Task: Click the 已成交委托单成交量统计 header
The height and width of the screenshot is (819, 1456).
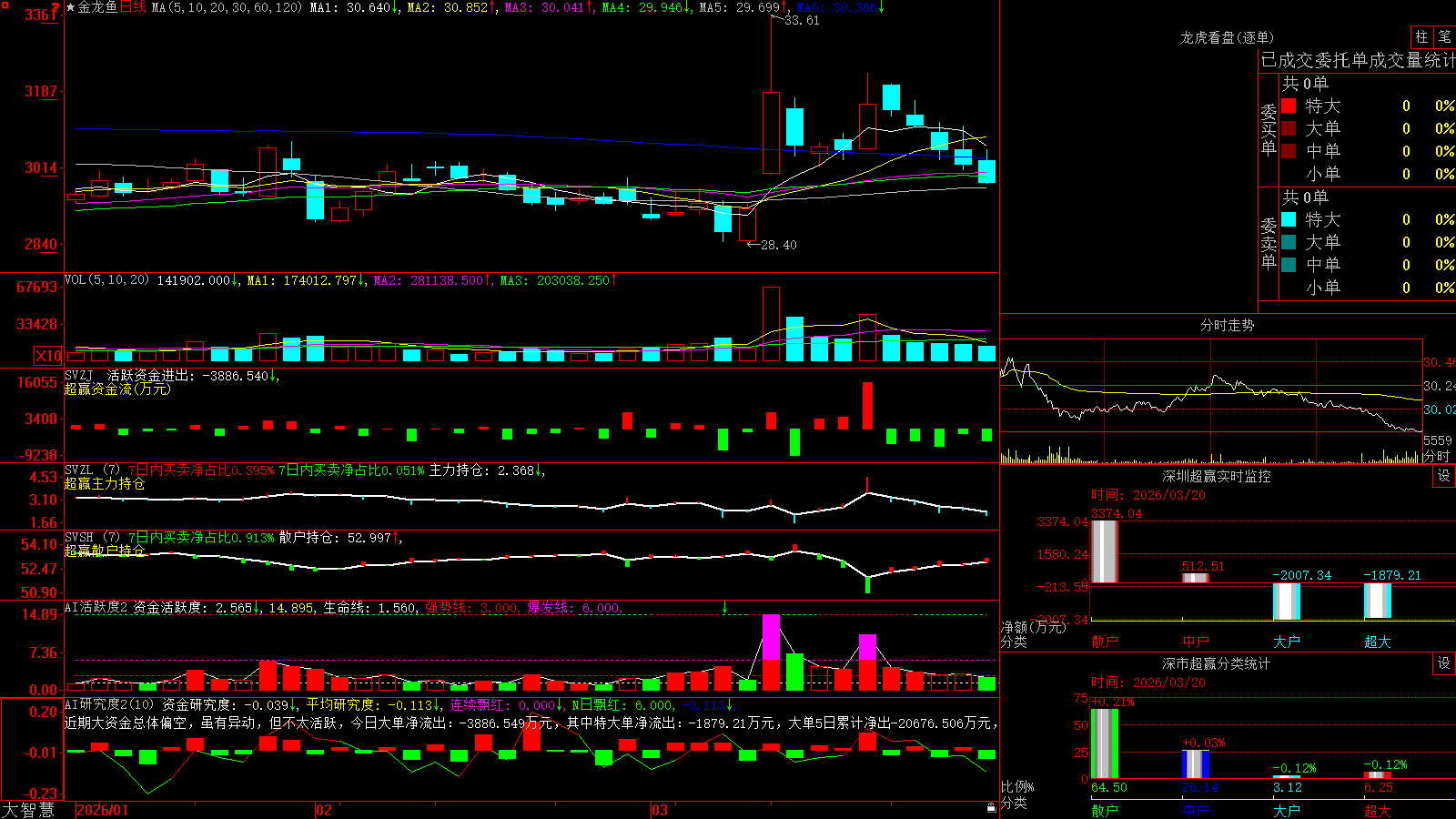Action: coord(1358,60)
